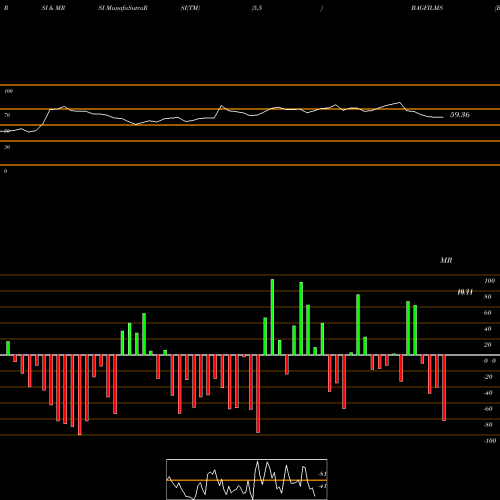Click the '(5,5' parameter text
The image size is (500, 500).
[x=257, y=8]
